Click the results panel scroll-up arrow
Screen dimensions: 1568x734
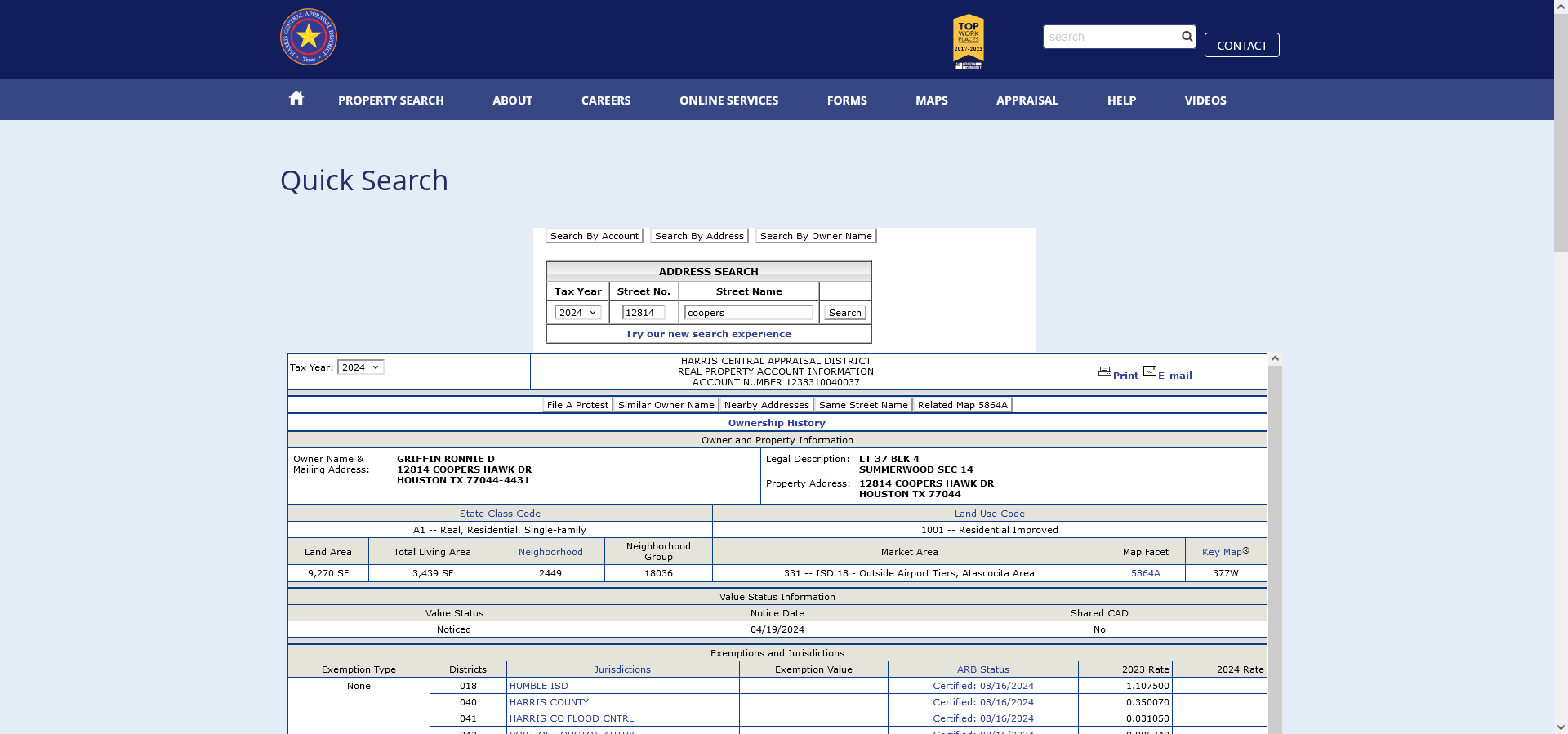[x=1275, y=358]
